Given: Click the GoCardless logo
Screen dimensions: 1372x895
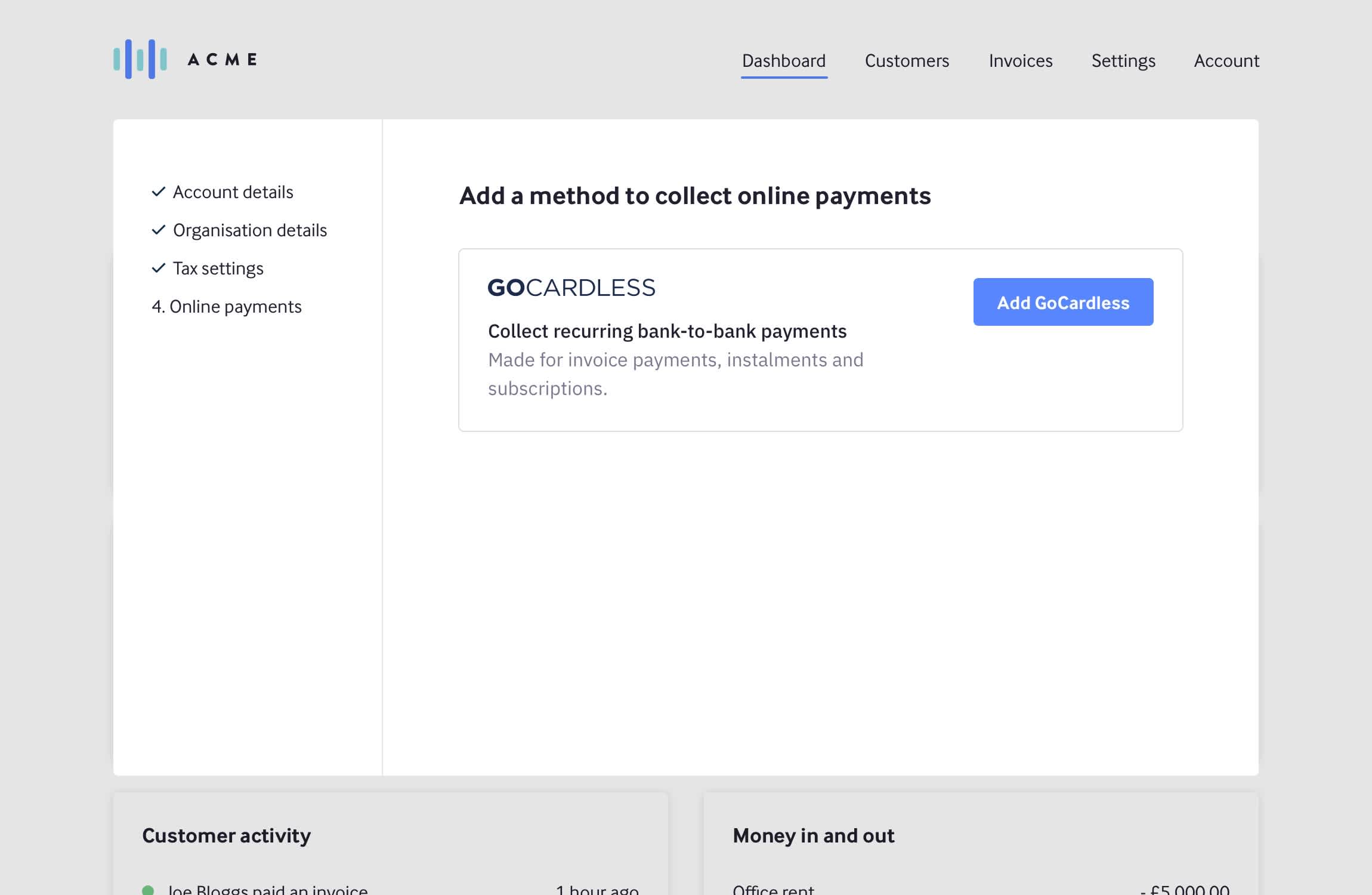Looking at the screenshot, I should coord(571,288).
